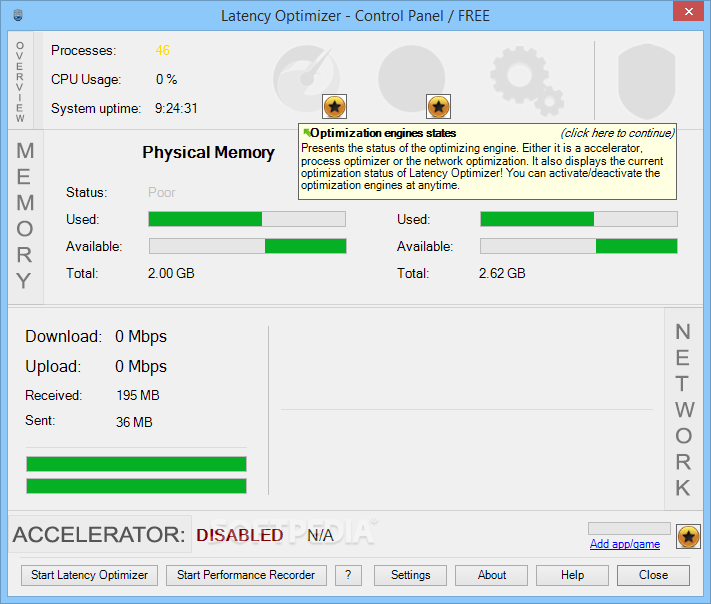The height and width of the screenshot is (604, 711).
Task: Click the gears network optimization icon
Action: coord(527,81)
